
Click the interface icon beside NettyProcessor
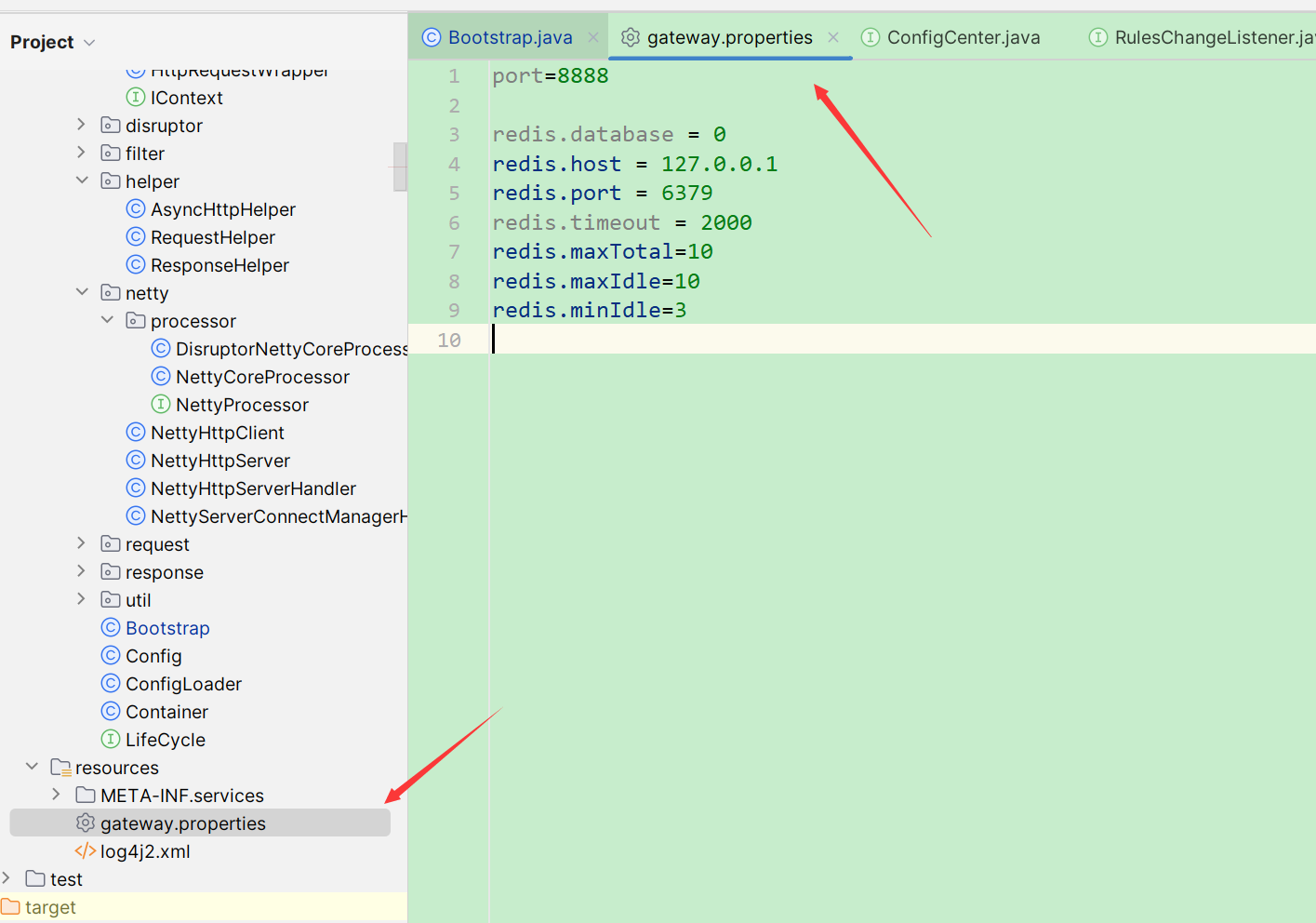pos(161,405)
